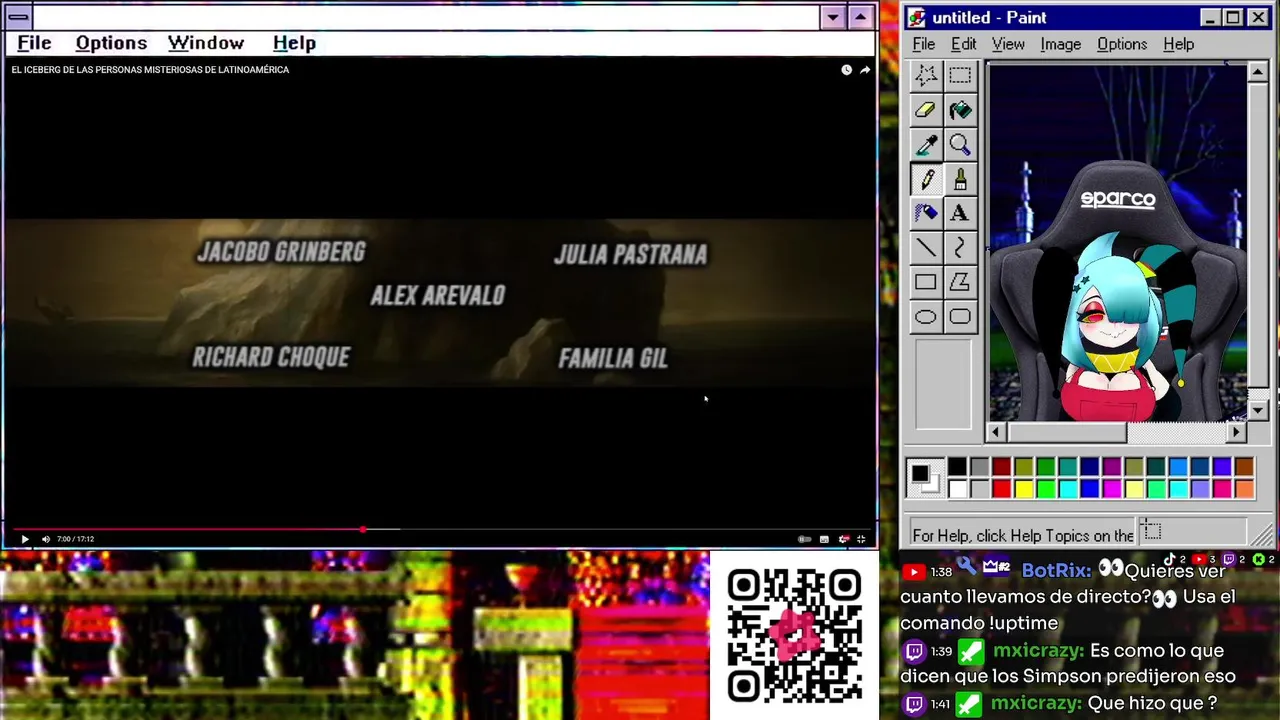
Task: Pick the black color in Paint palette
Action: (957, 467)
